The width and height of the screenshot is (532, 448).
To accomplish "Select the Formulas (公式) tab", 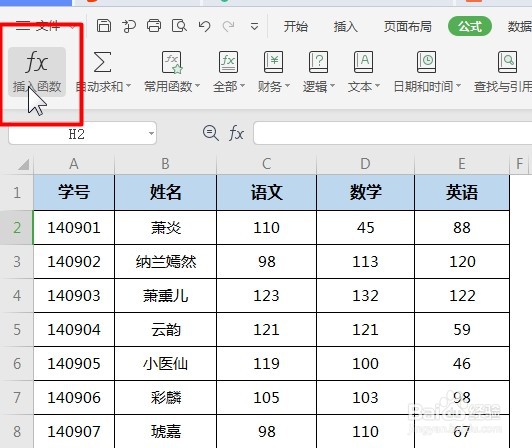I will [470, 26].
